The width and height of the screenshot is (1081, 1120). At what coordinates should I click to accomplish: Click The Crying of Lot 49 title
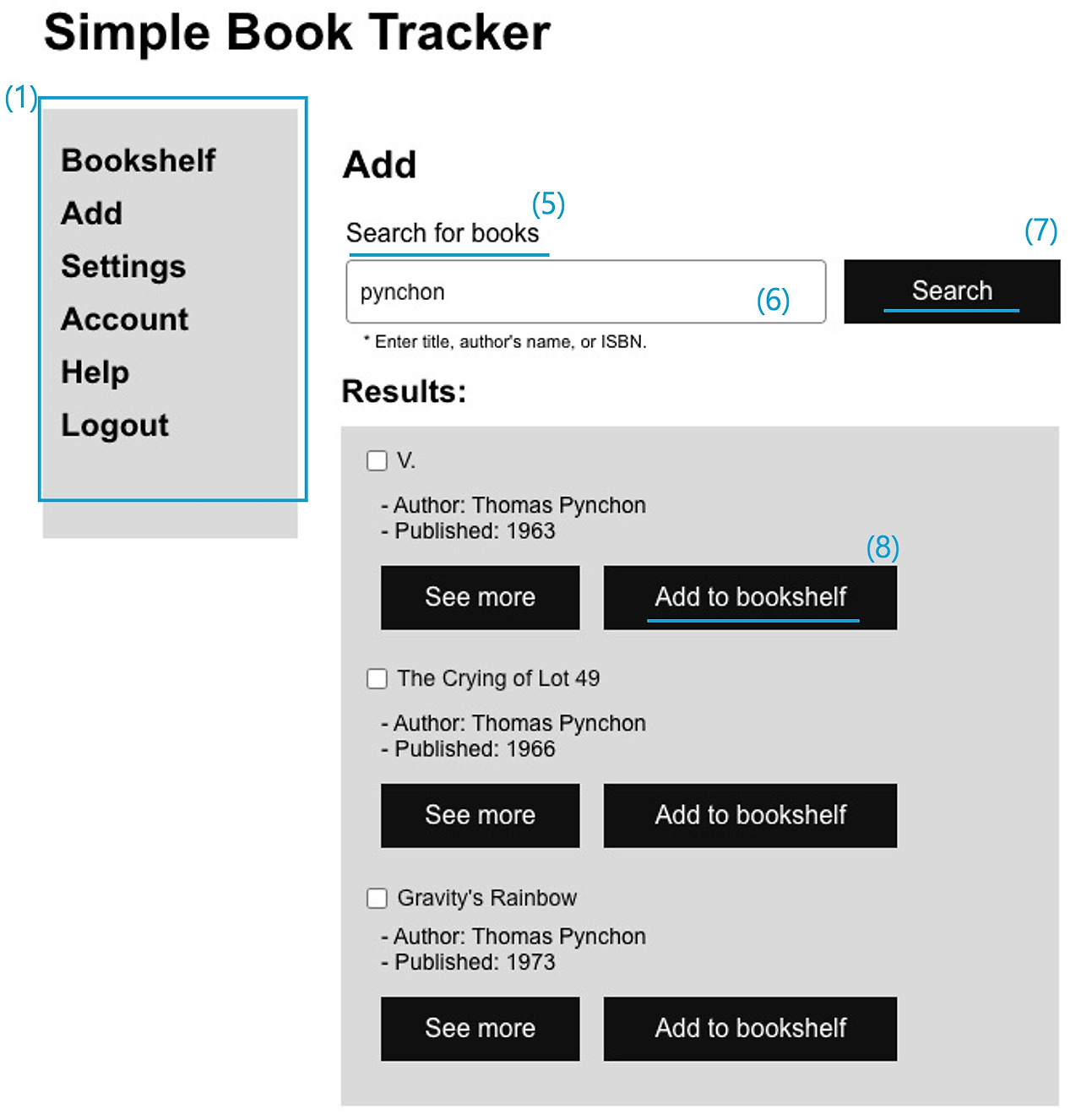(x=498, y=678)
